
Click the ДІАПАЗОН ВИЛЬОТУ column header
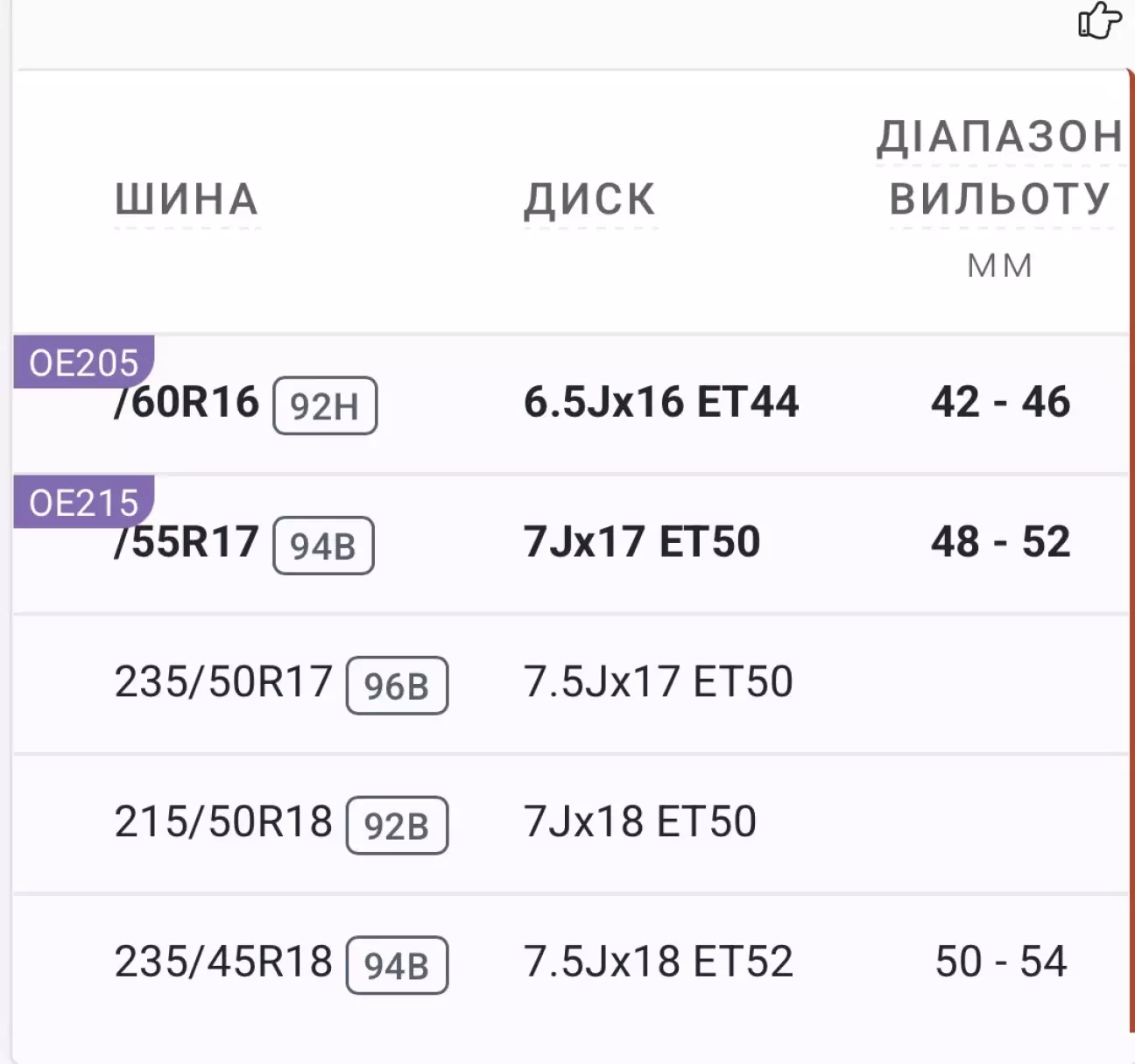[1000, 167]
